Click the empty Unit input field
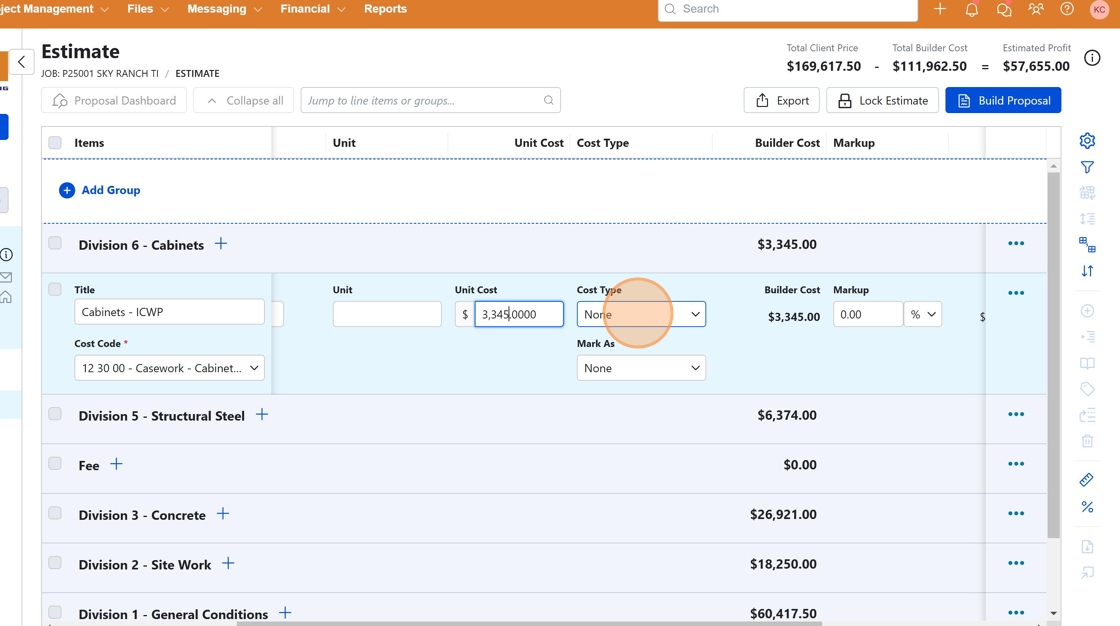 387,314
